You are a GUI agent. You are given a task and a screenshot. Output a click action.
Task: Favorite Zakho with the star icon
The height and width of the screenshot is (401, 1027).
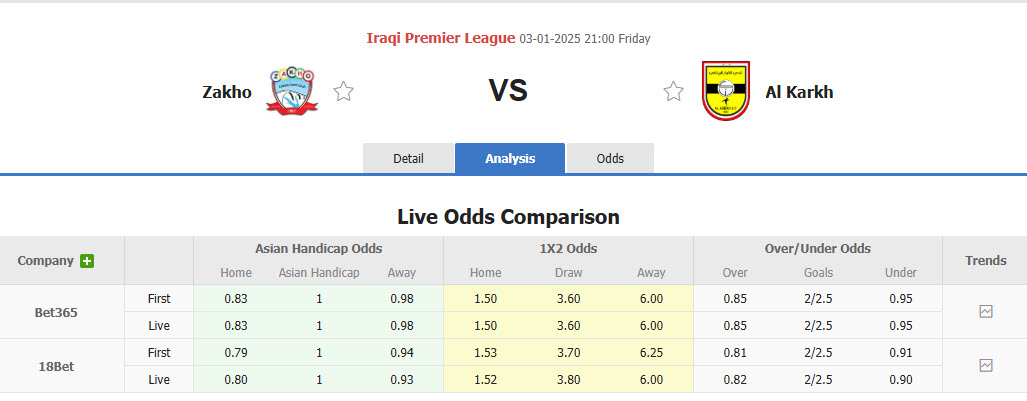point(343,92)
